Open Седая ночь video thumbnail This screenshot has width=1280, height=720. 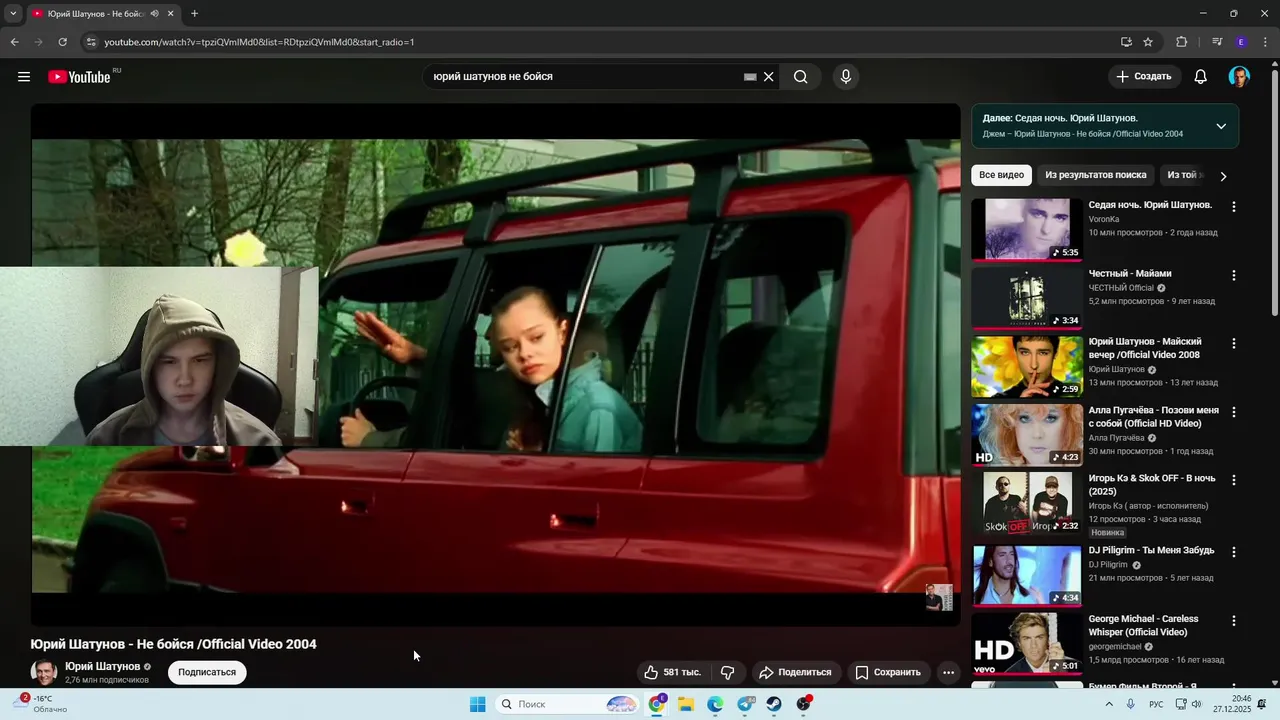pos(1027,229)
